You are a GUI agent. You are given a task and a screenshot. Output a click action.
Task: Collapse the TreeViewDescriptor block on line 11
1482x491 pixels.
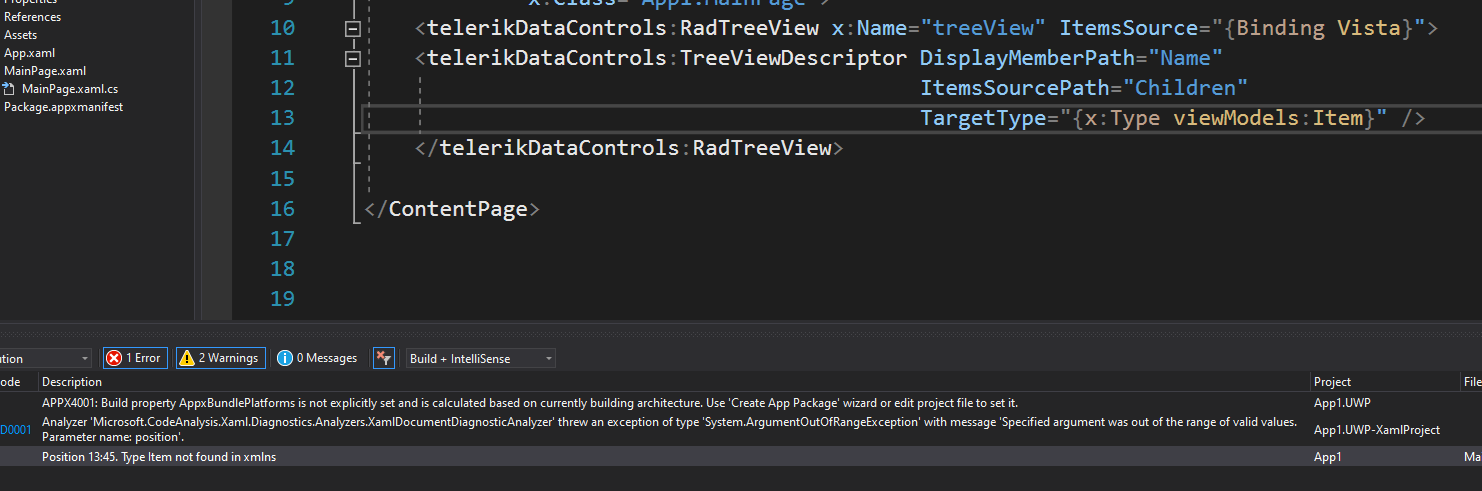(352, 59)
